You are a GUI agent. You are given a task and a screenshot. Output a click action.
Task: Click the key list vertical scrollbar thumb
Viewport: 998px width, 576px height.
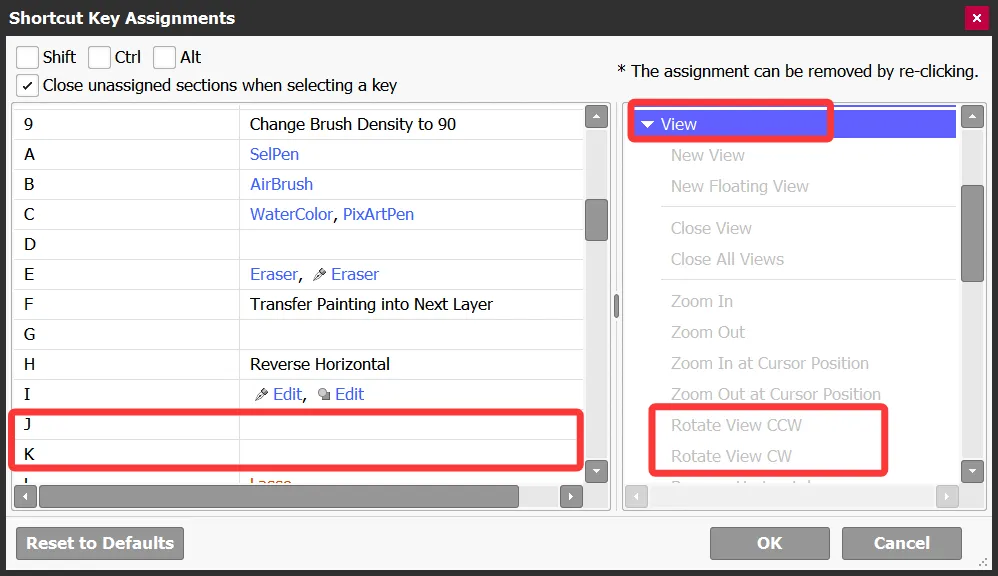pos(596,220)
